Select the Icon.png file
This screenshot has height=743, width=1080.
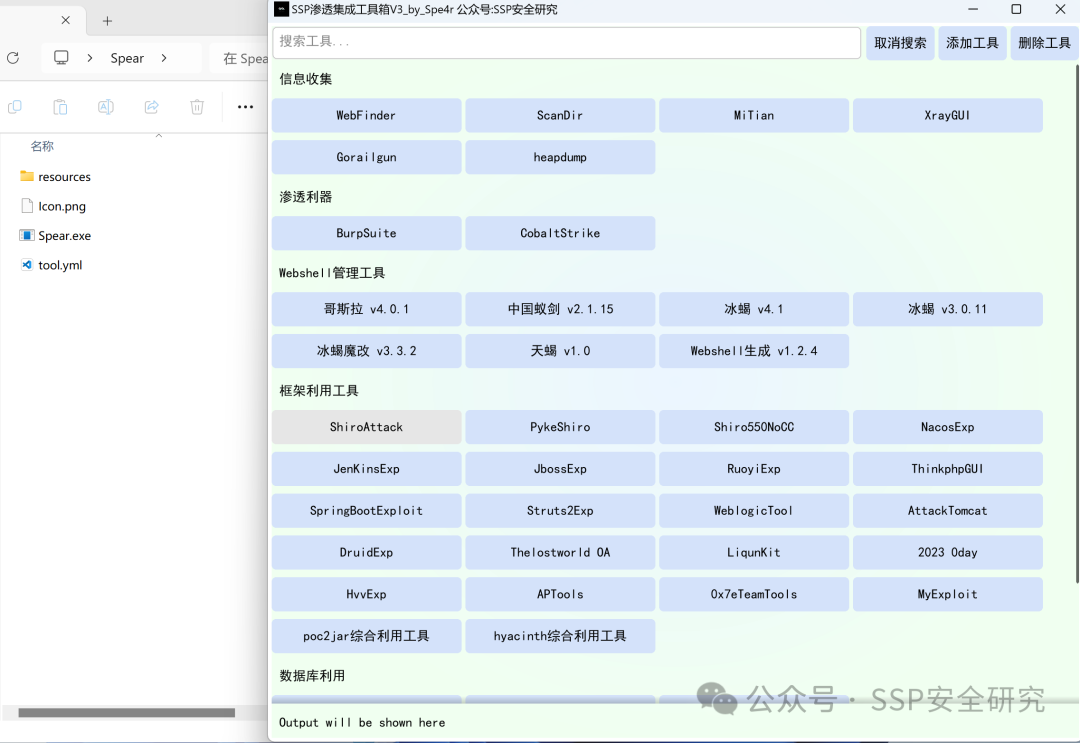click(x=53, y=206)
